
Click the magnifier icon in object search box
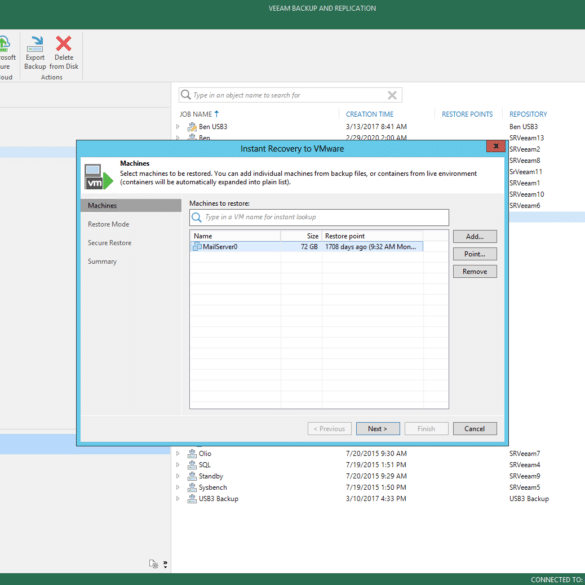(185, 95)
